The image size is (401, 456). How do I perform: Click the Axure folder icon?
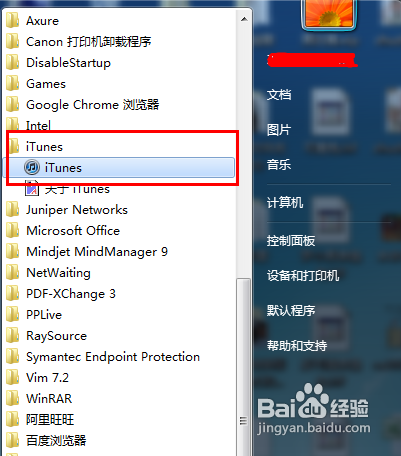coord(13,21)
